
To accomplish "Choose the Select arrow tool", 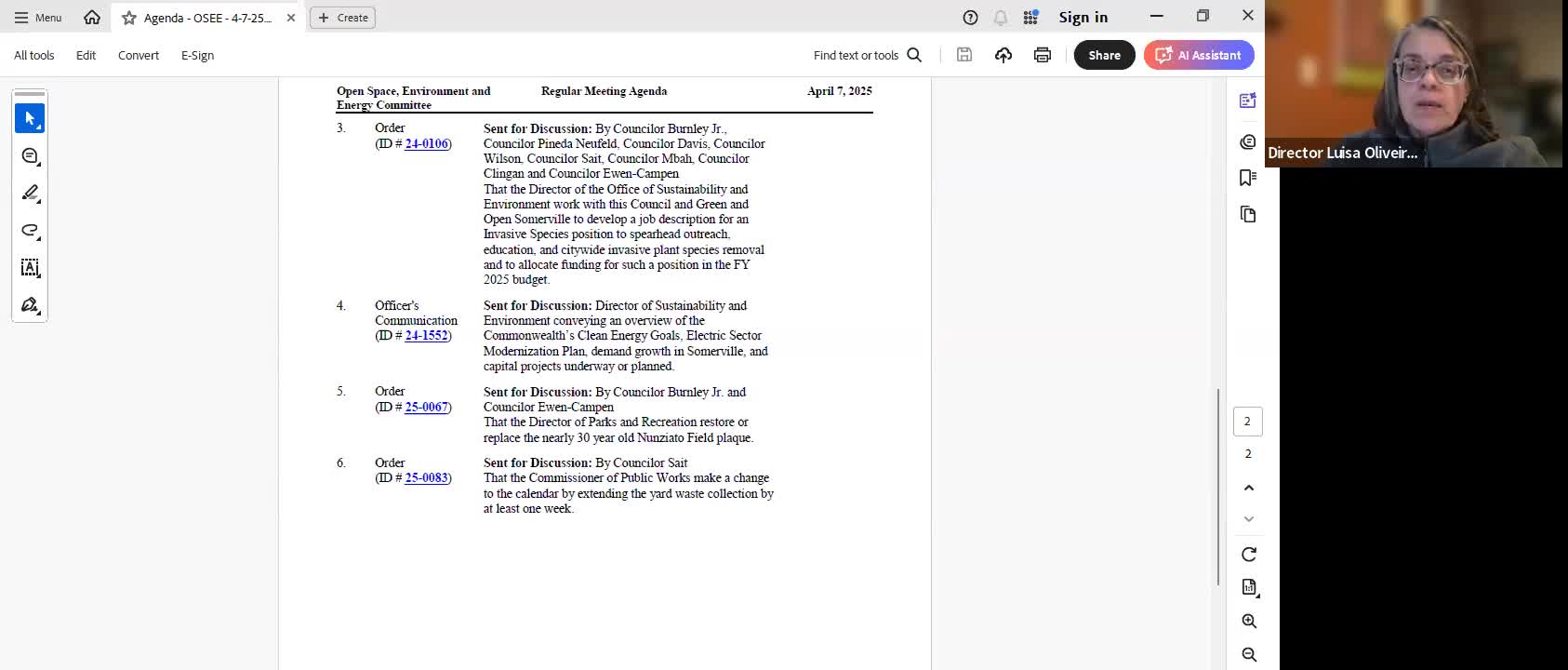I will click(x=30, y=118).
